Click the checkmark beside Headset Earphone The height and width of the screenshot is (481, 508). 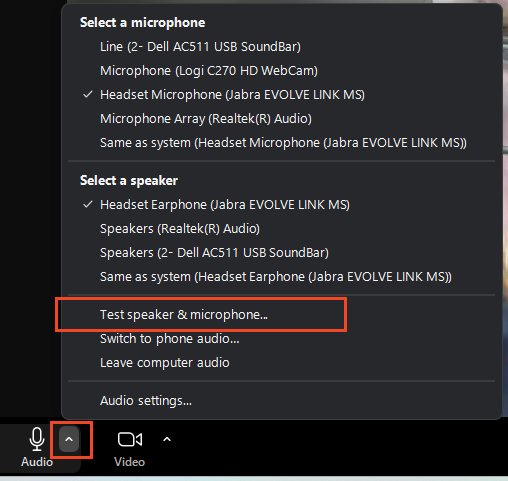[x=88, y=204]
